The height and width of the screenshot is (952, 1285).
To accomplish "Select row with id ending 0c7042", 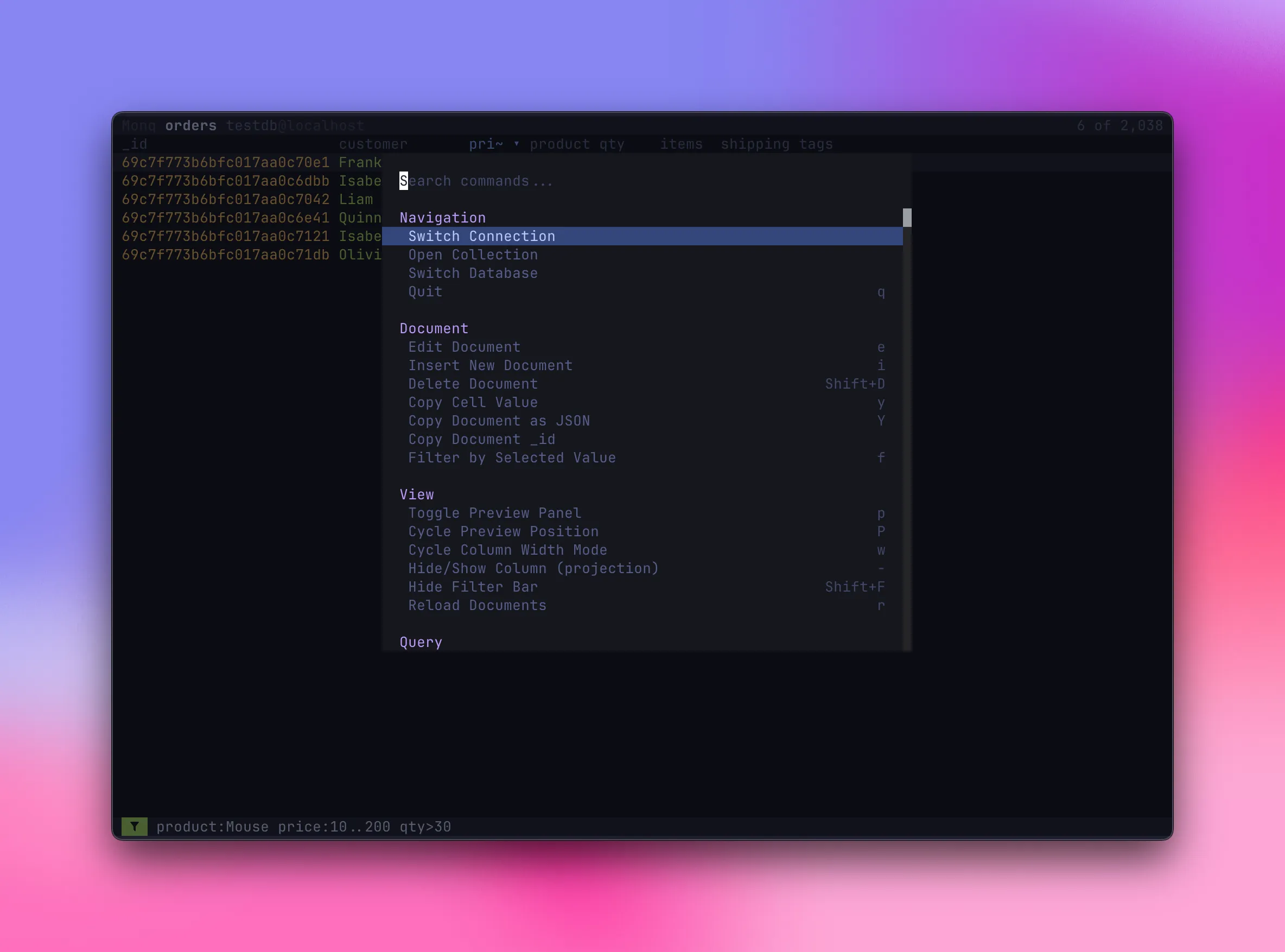I will [225, 199].
